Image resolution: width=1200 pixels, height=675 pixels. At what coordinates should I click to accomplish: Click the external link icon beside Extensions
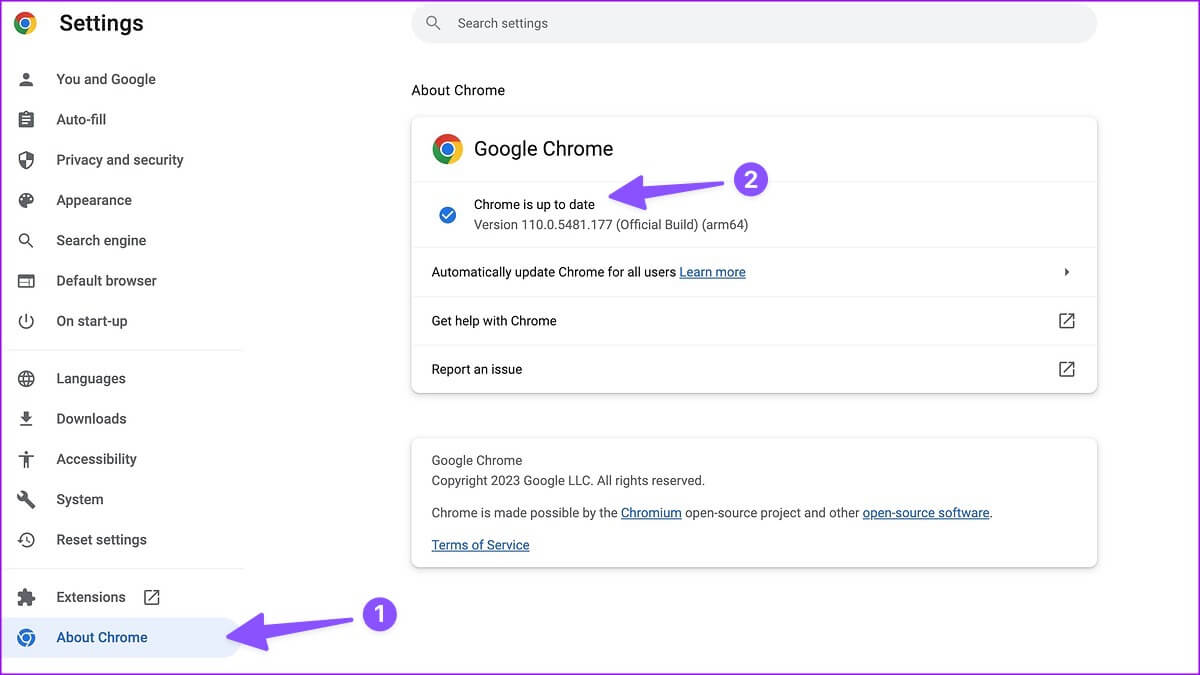coord(152,597)
